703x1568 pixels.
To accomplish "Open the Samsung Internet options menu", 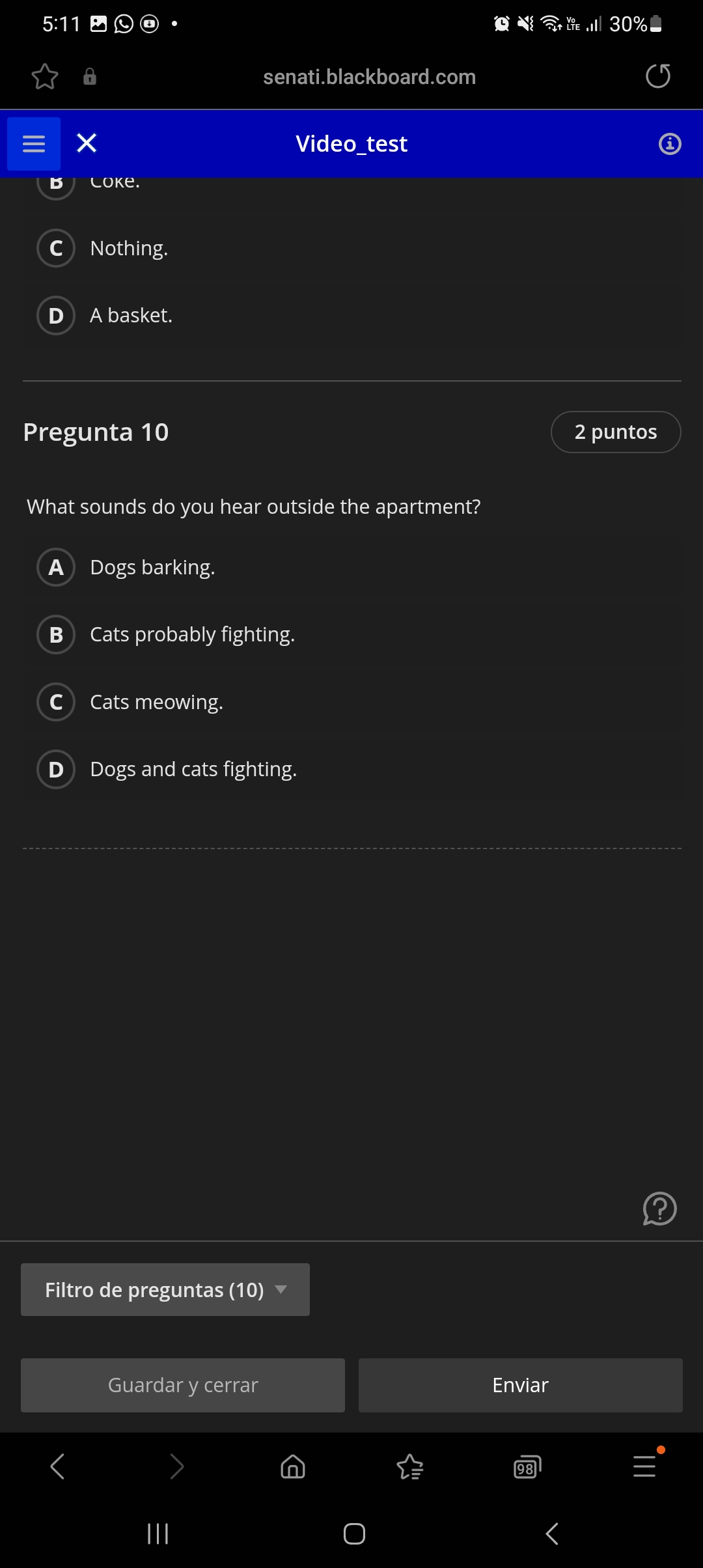I will 643,1467.
